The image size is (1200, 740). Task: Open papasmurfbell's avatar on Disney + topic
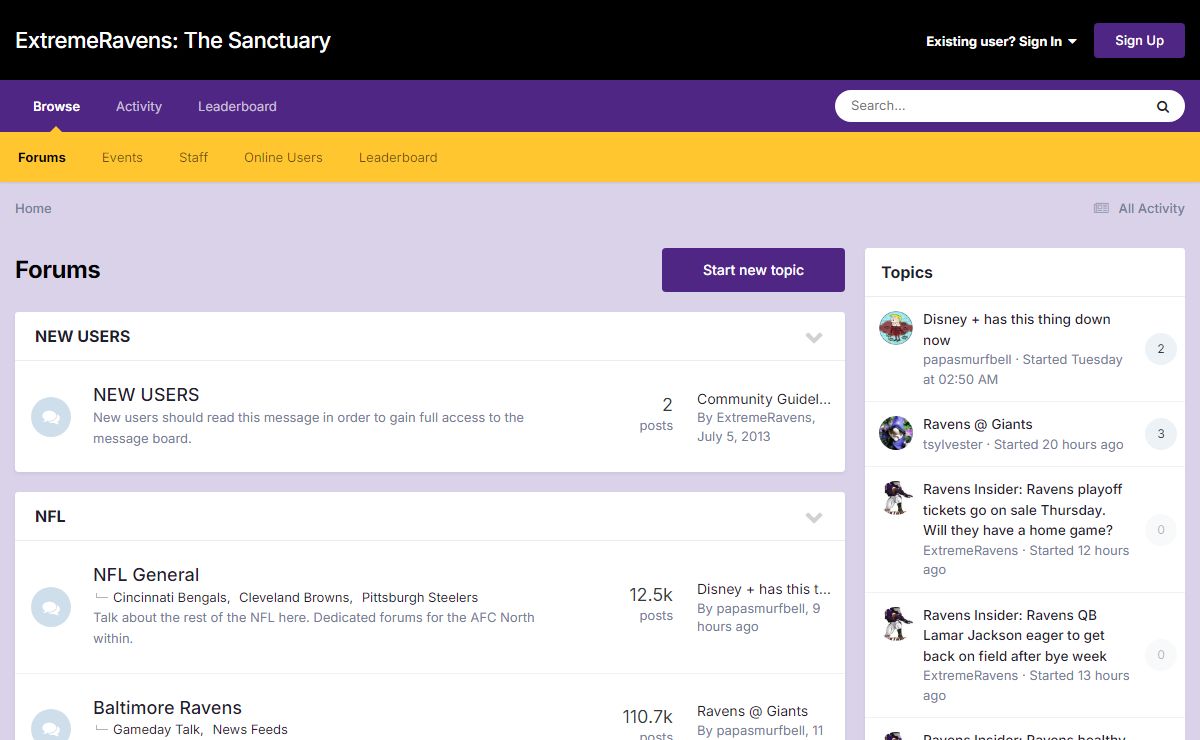[x=895, y=328]
